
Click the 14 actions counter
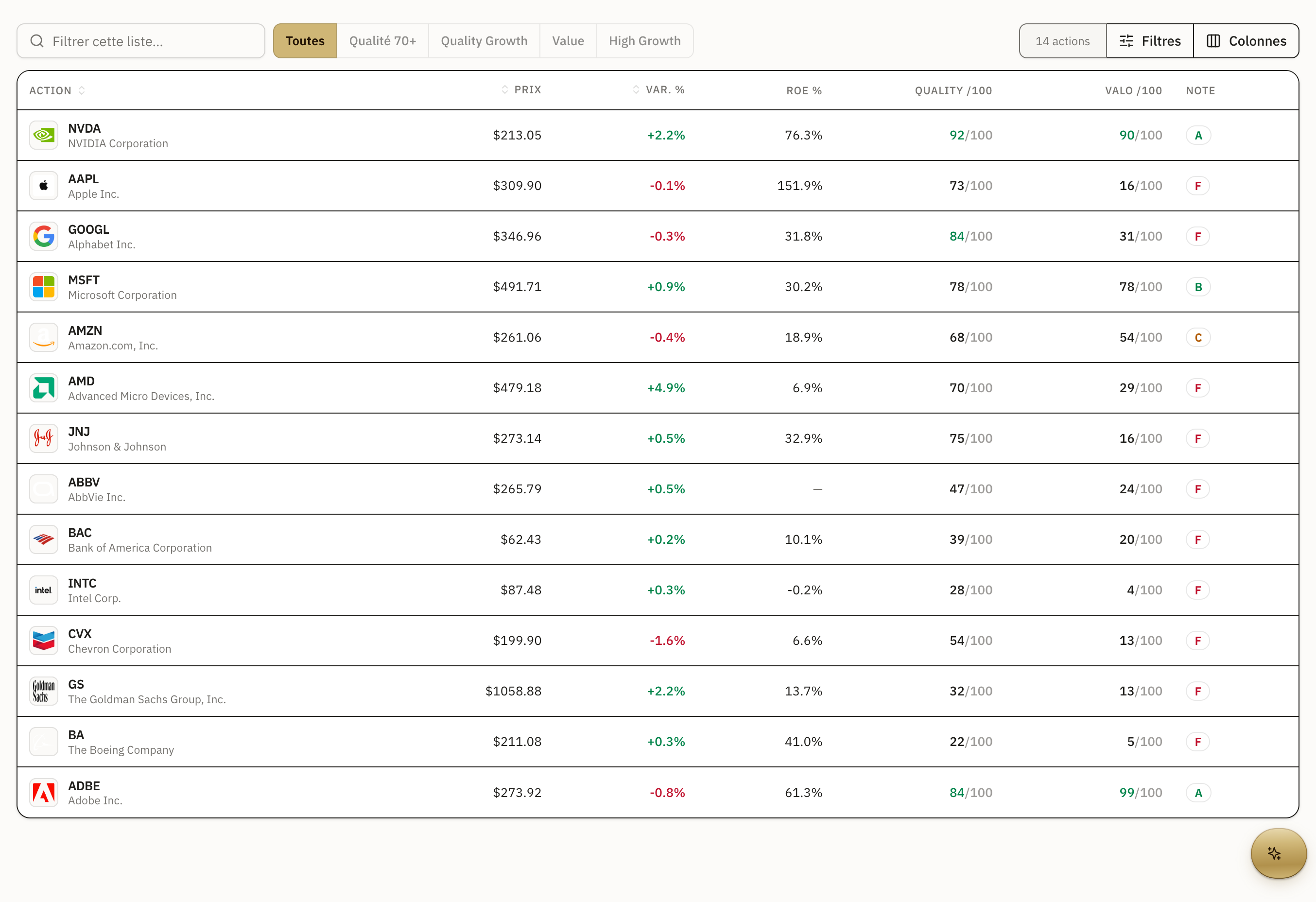tap(1063, 41)
